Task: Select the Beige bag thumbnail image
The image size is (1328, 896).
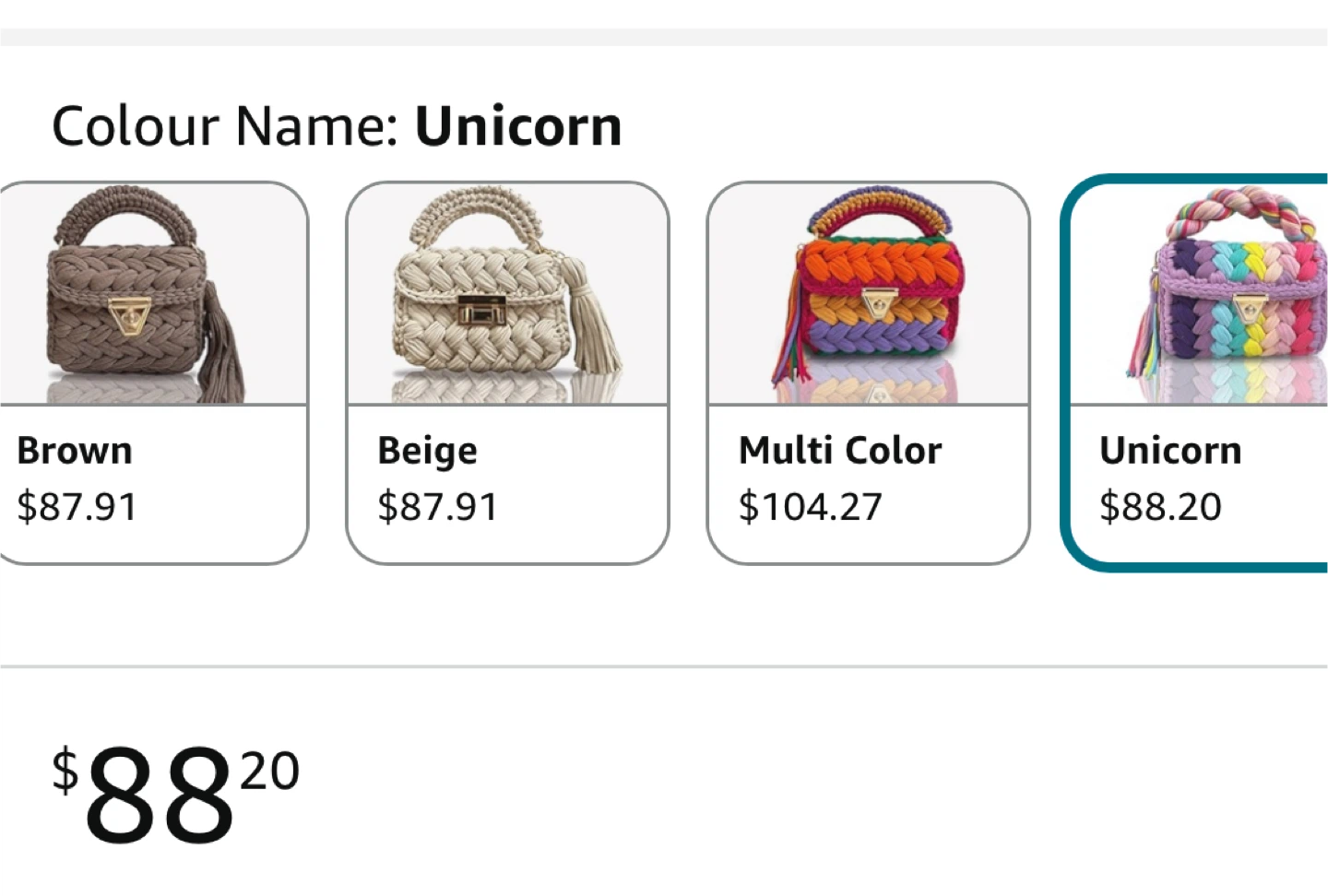Action: (507, 295)
